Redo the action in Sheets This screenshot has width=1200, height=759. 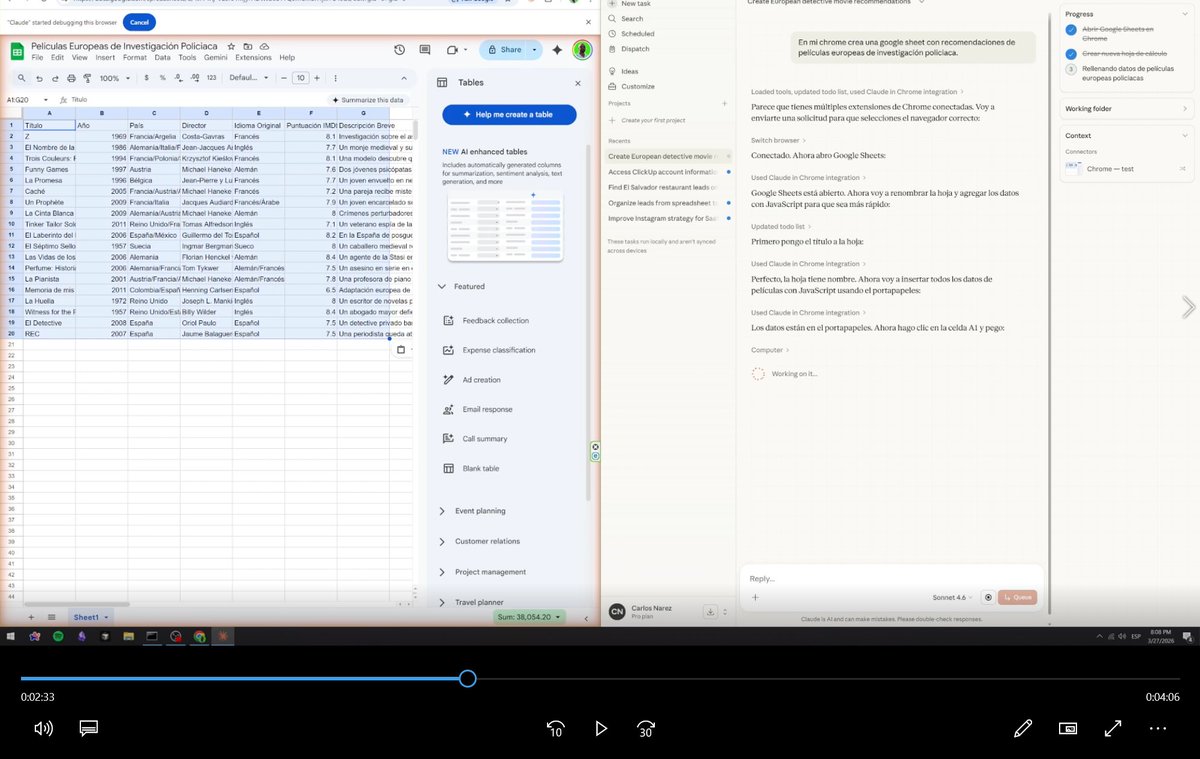(55, 77)
